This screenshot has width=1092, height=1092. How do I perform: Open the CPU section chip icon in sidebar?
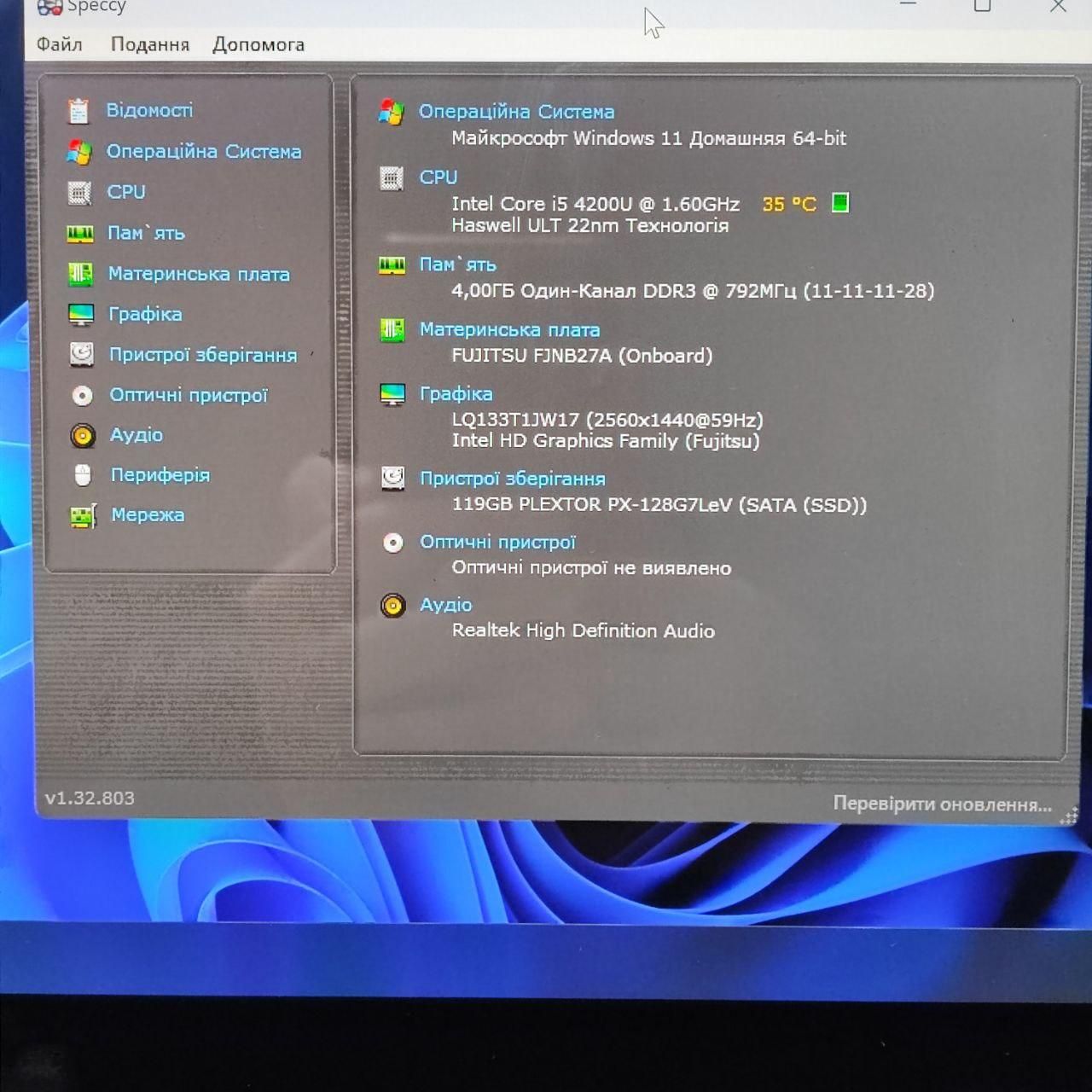coord(79,193)
